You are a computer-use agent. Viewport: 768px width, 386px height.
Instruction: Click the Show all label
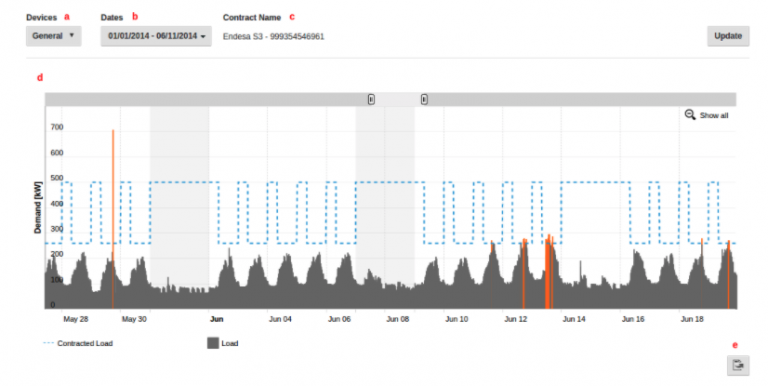(x=714, y=116)
